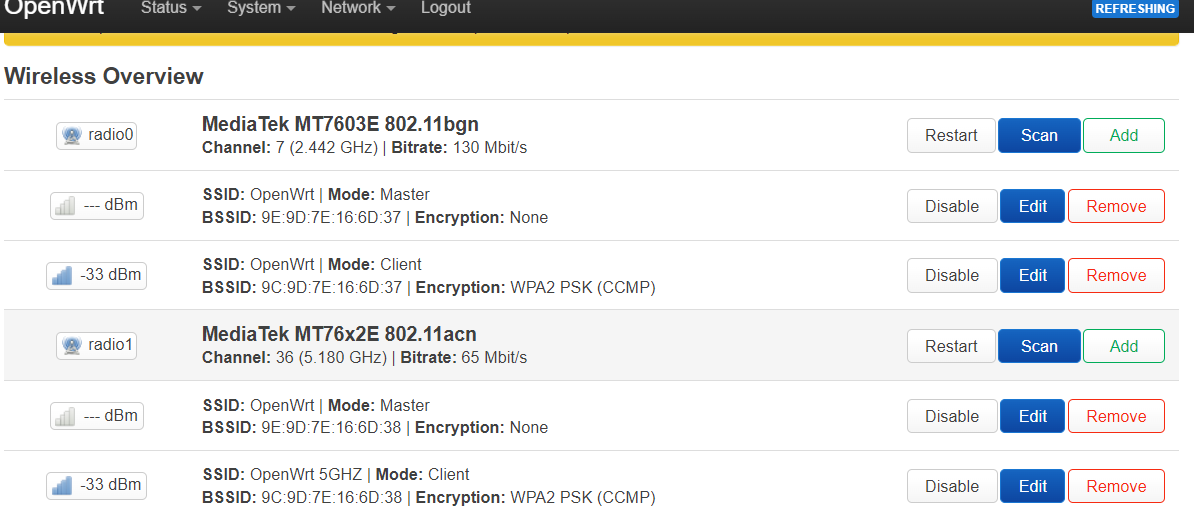
Task: Click the 'MediaTek MT7603E 802.11bgn' heading
Action: pyautogui.click(x=340, y=124)
